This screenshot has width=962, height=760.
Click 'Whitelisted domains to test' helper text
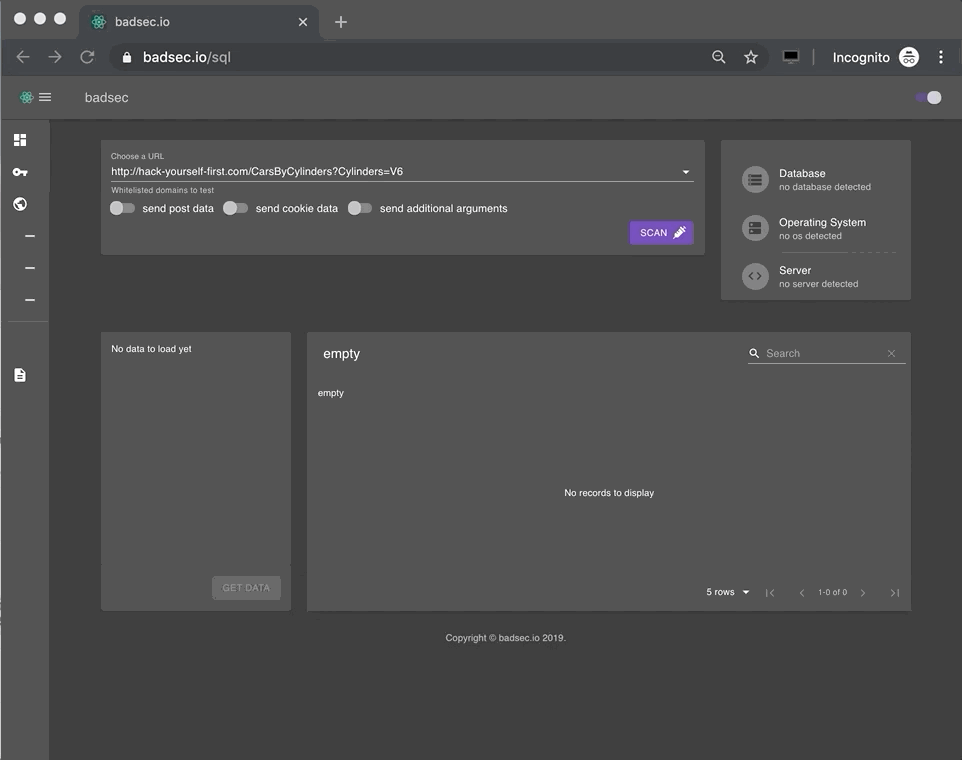tap(163, 190)
